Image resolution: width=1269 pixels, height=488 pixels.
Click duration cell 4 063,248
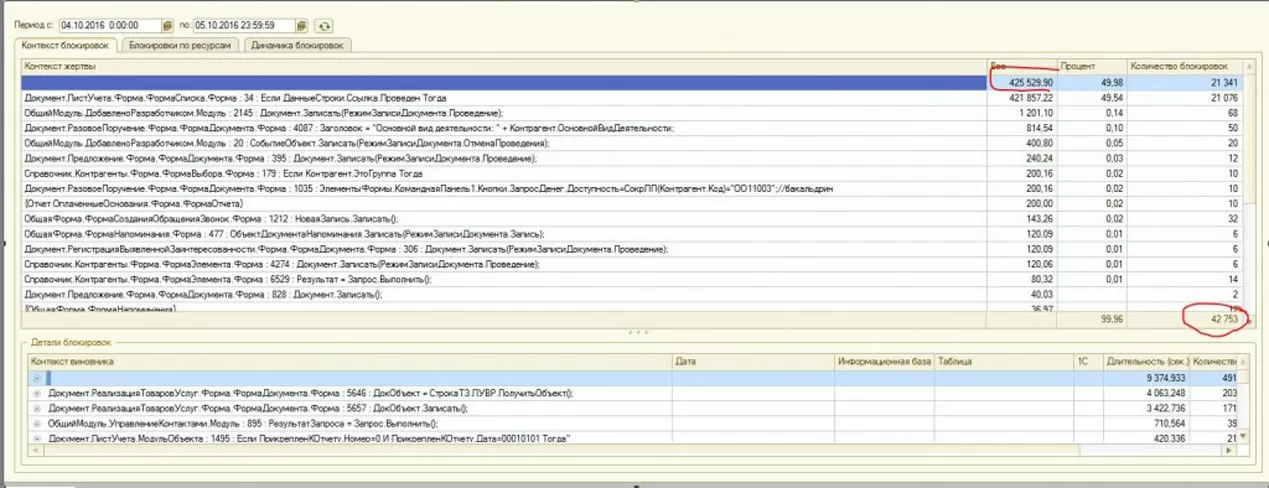pos(1147,393)
